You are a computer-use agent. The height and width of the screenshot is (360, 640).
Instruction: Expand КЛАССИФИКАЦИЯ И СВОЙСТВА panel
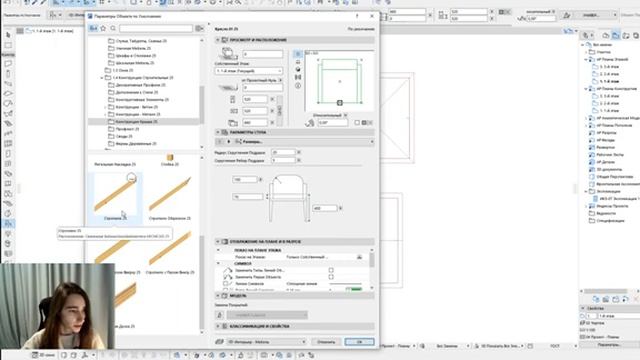click(218, 326)
